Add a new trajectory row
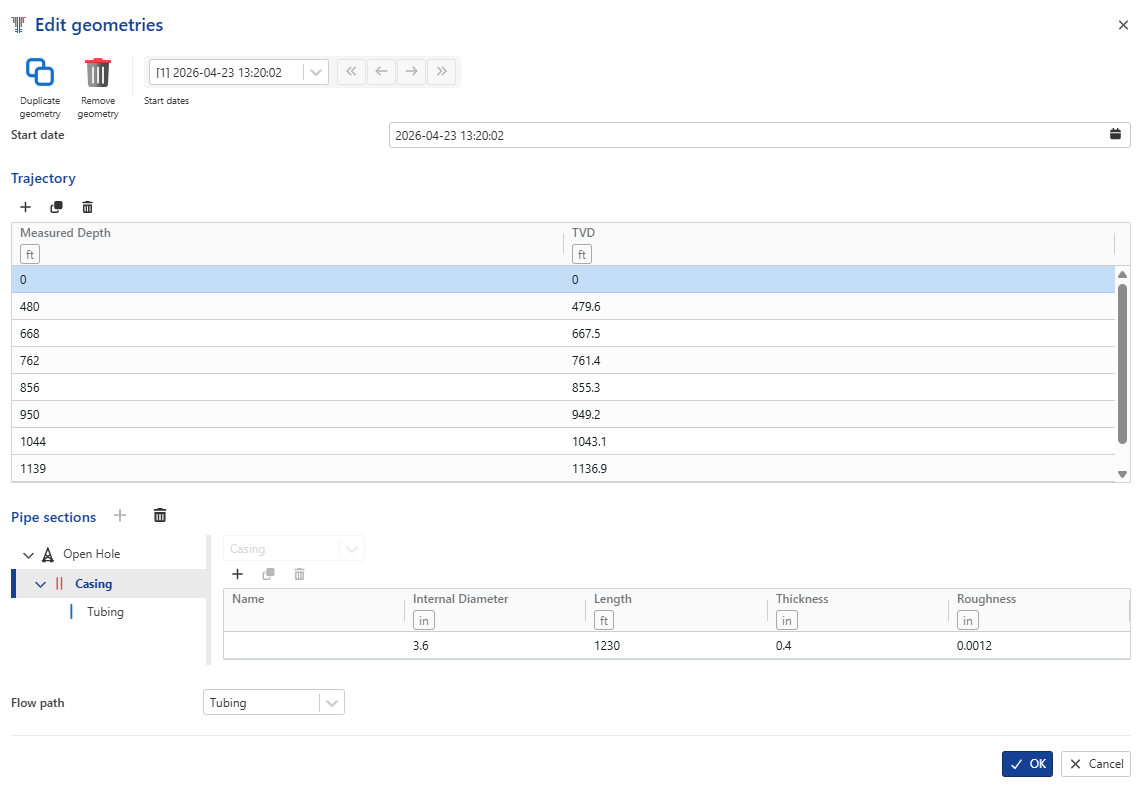 click(x=25, y=207)
